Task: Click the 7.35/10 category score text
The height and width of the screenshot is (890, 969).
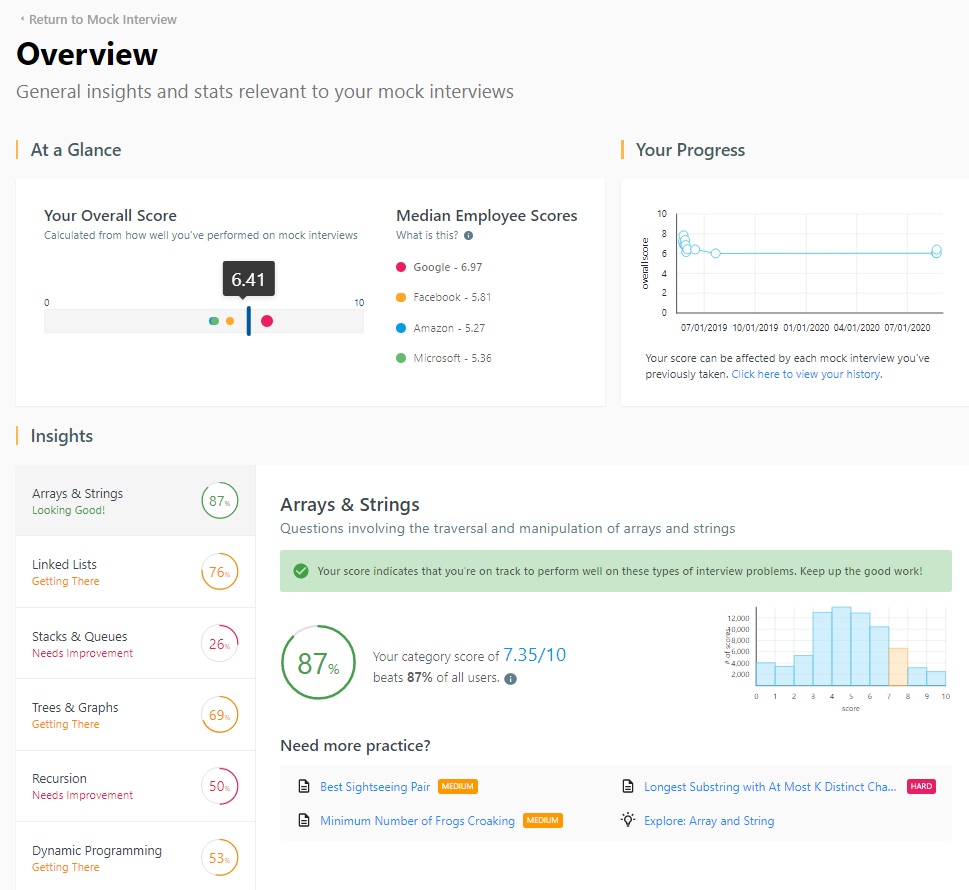Action: point(535,655)
